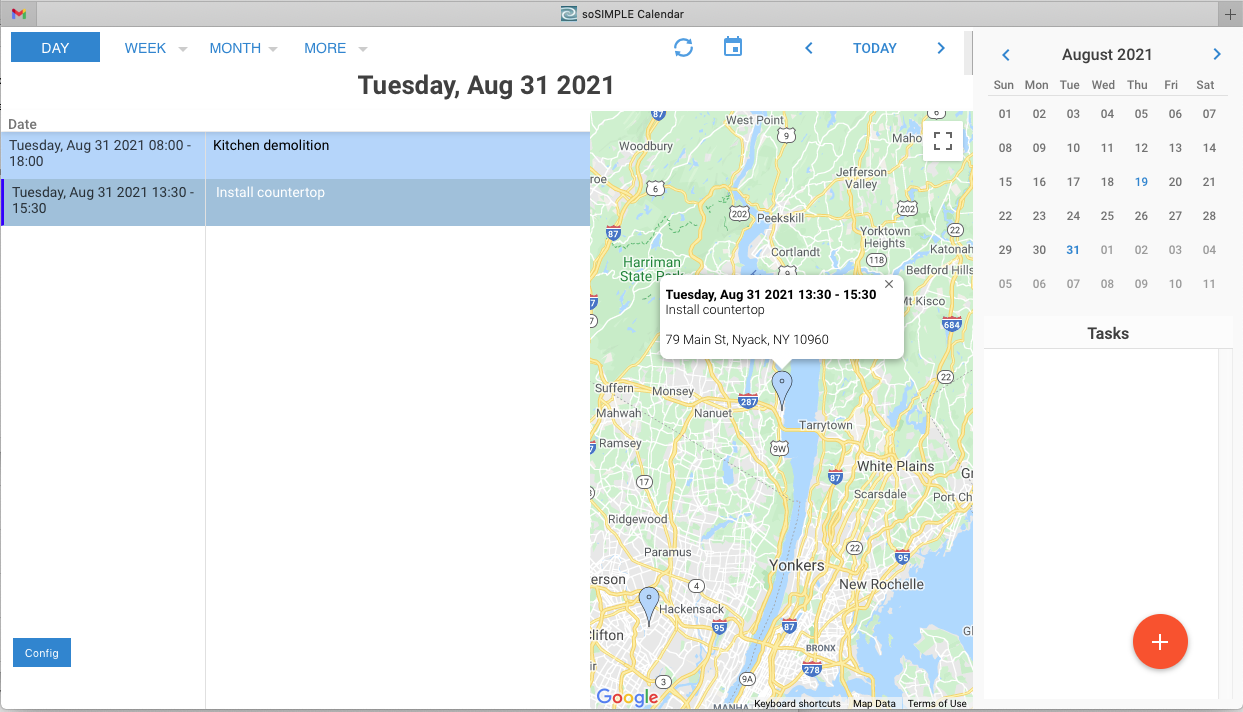
Task: Go to previous day arrow in toolbar
Action: point(809,48)
